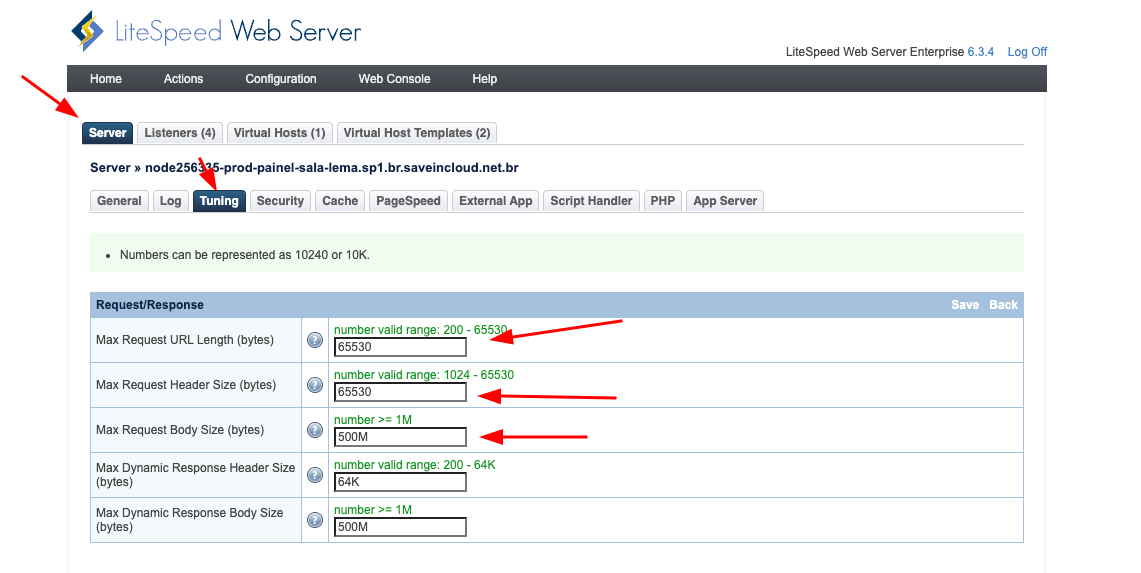
Task: Click 'Max Dynamic Response Body Size' label
Action: pyautogui.click(x=190, y=520)
